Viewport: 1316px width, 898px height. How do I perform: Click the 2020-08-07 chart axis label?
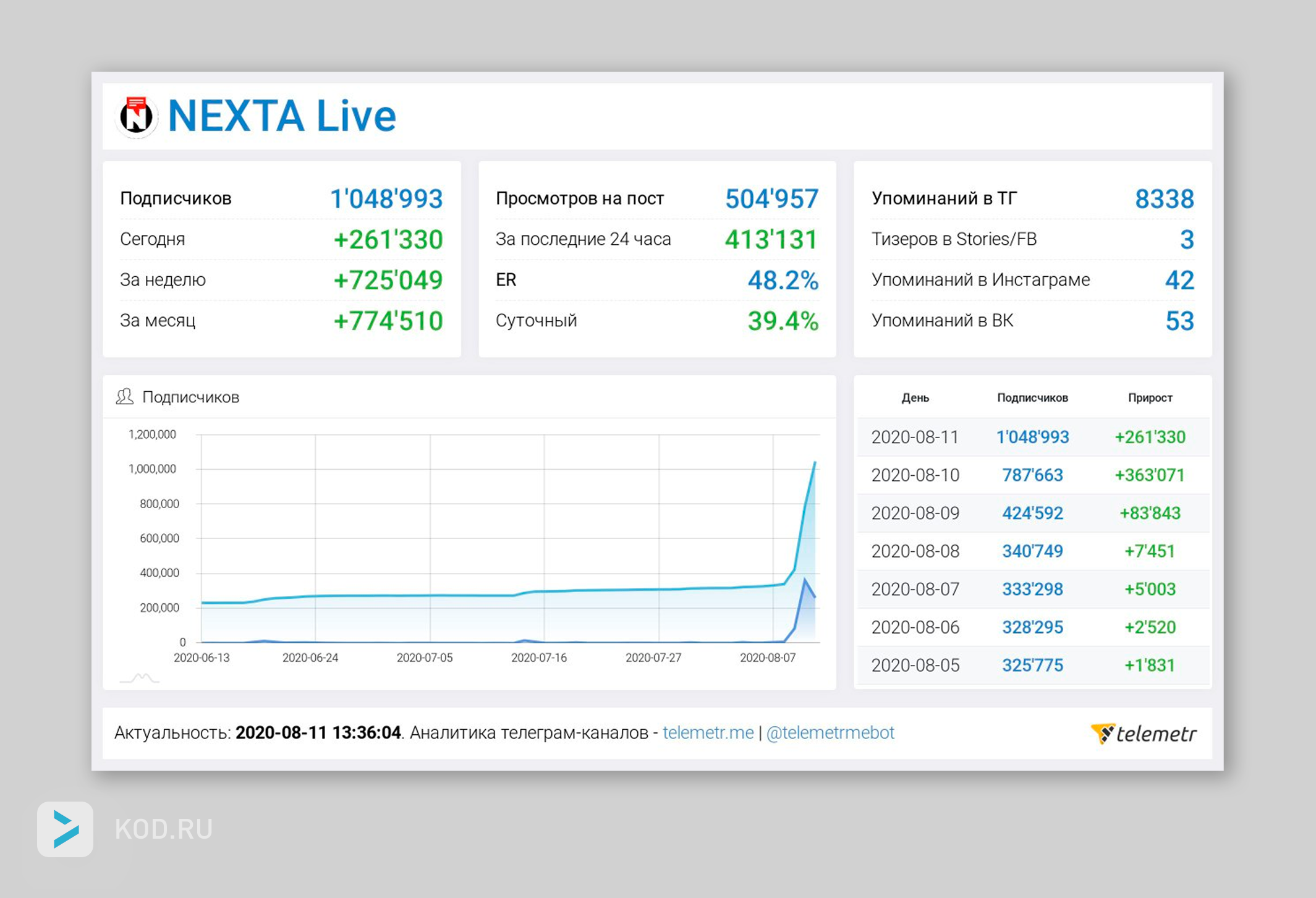coord(768,658)
